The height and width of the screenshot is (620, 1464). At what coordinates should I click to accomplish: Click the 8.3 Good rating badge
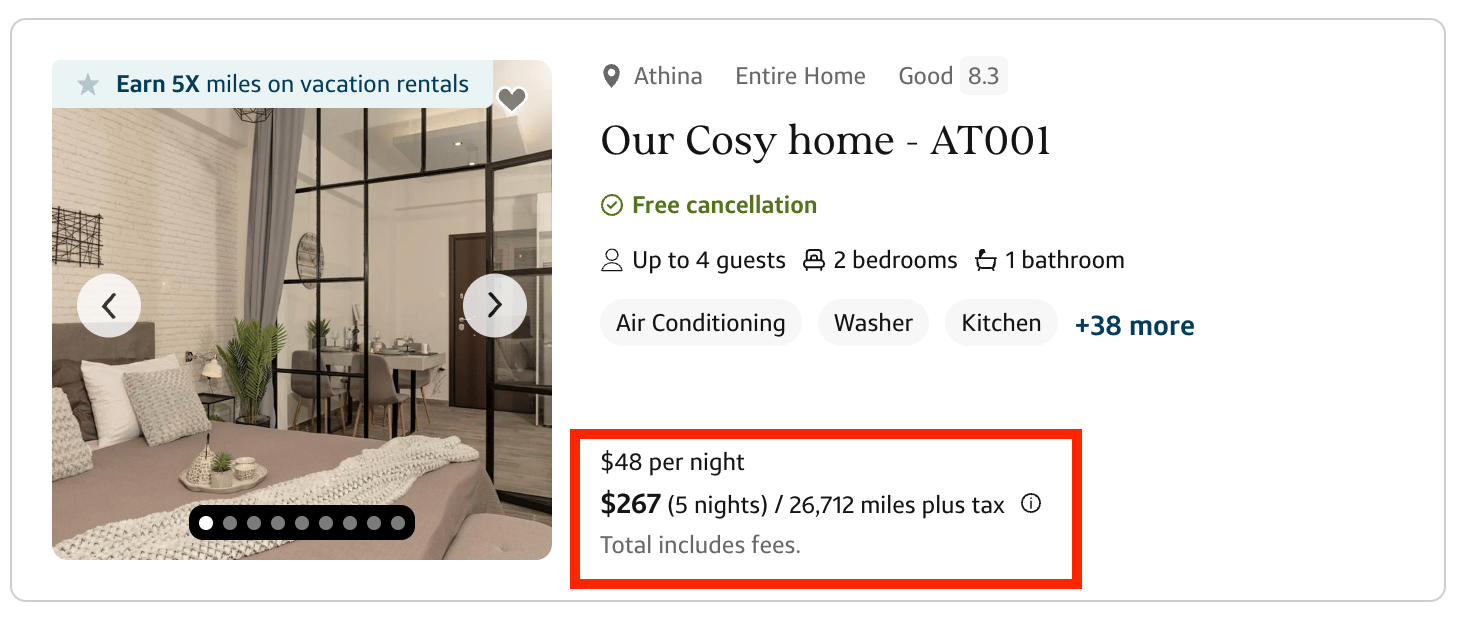click(985, 75)
